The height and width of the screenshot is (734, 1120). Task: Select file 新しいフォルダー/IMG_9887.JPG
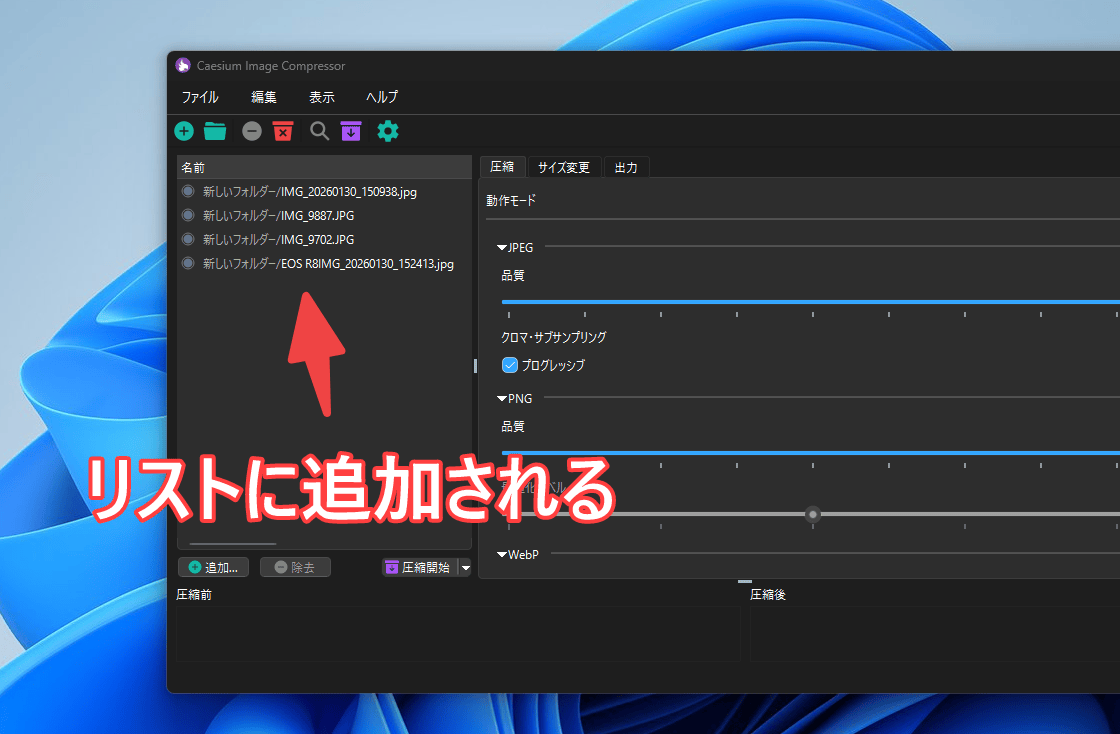(278, 215)
